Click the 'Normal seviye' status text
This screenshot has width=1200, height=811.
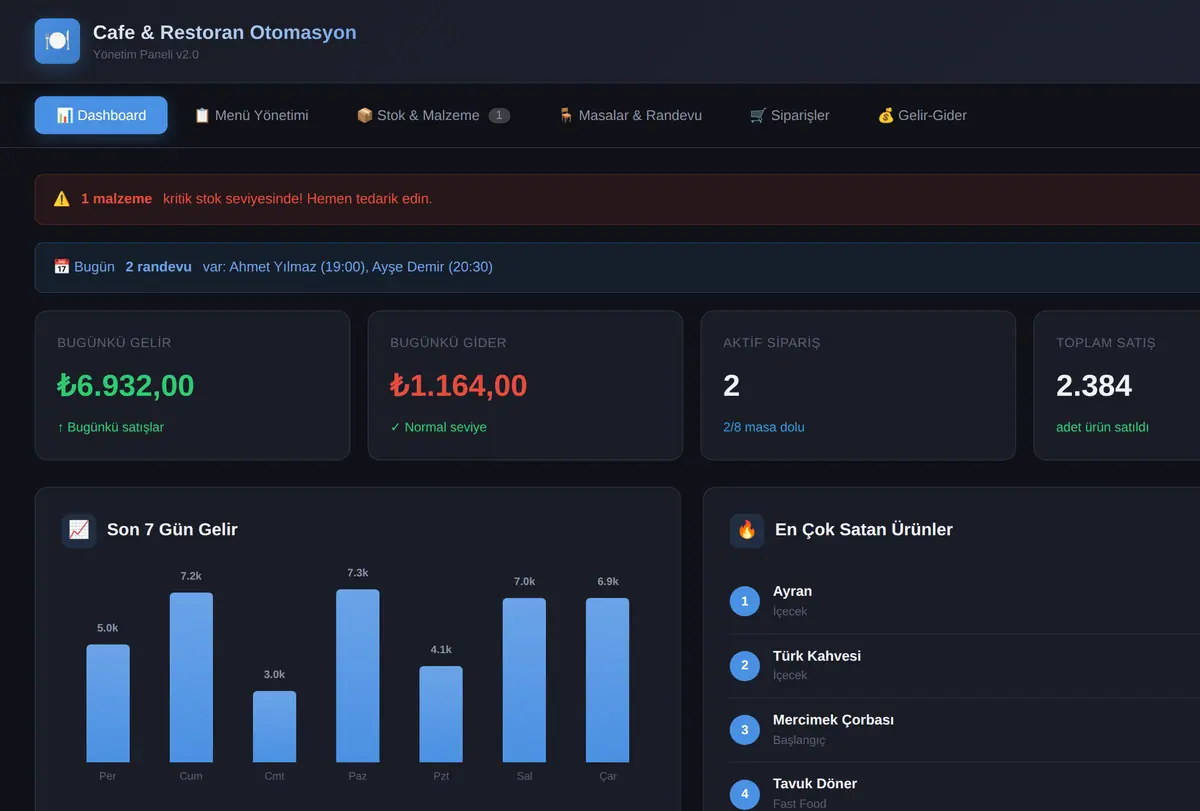click(x=439, y=427)
